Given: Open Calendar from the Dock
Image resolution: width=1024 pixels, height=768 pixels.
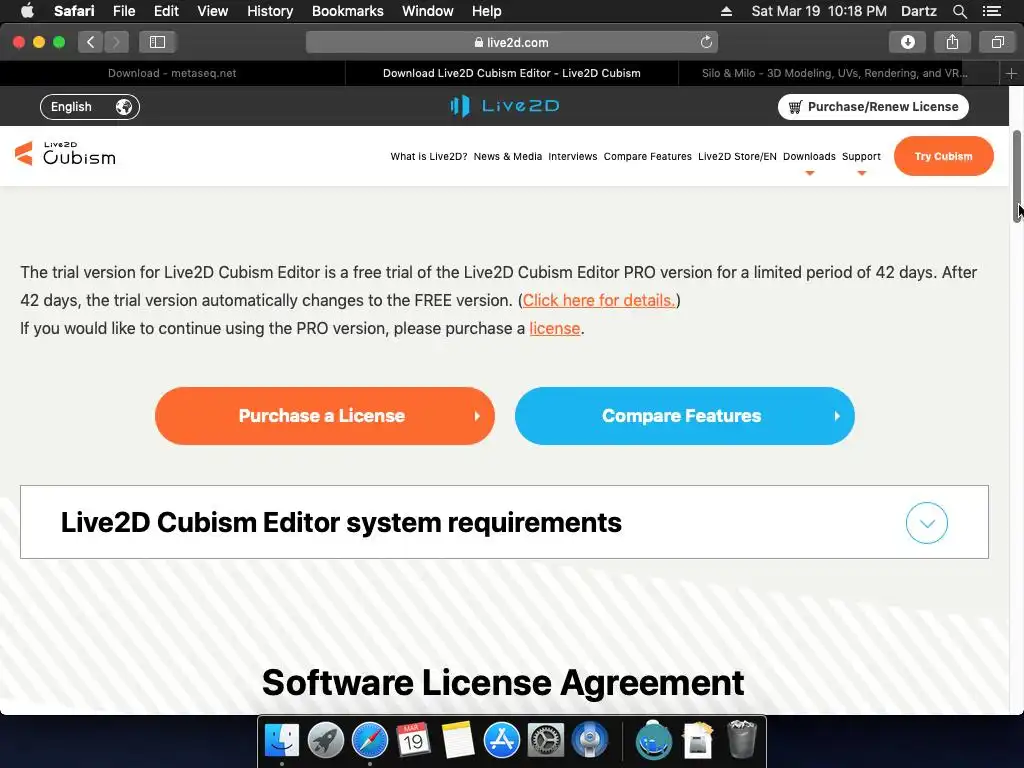Looking at the screenshot, I should [x=413, y=740].
